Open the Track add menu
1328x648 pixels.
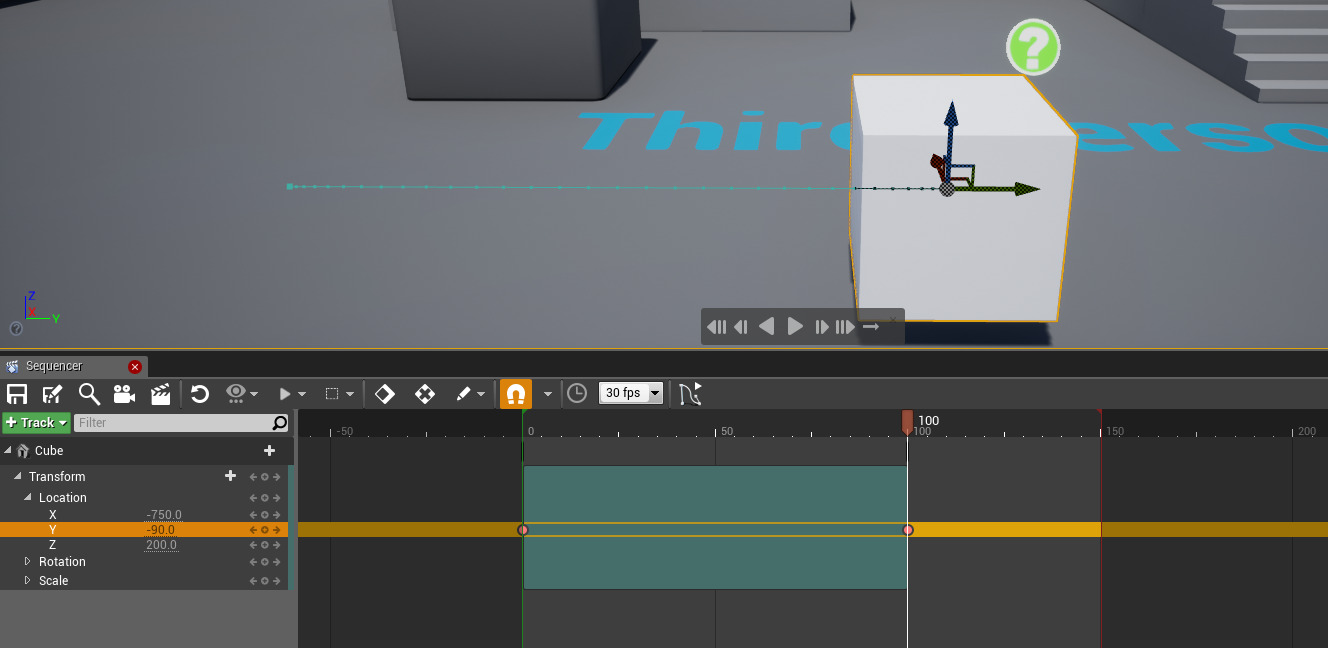[36, 422]
